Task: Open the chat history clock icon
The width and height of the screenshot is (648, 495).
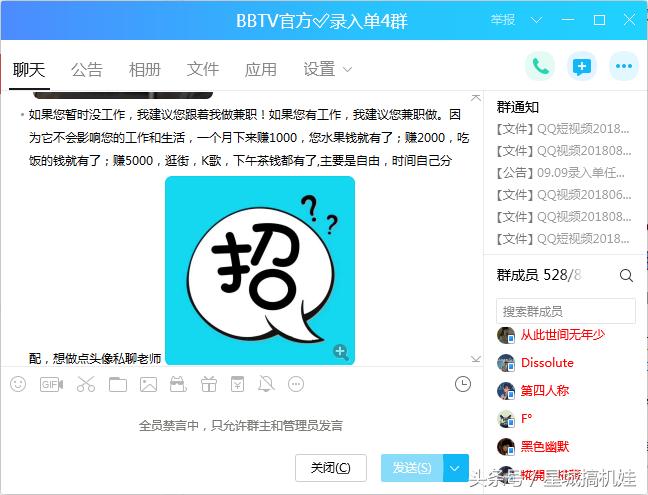Action: pos(462,384)
